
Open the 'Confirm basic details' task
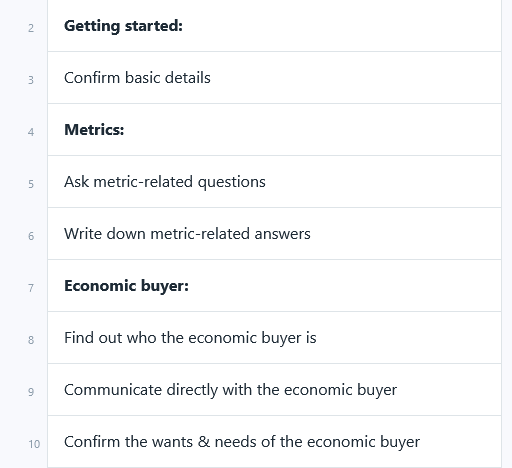[x=274, y=78]
